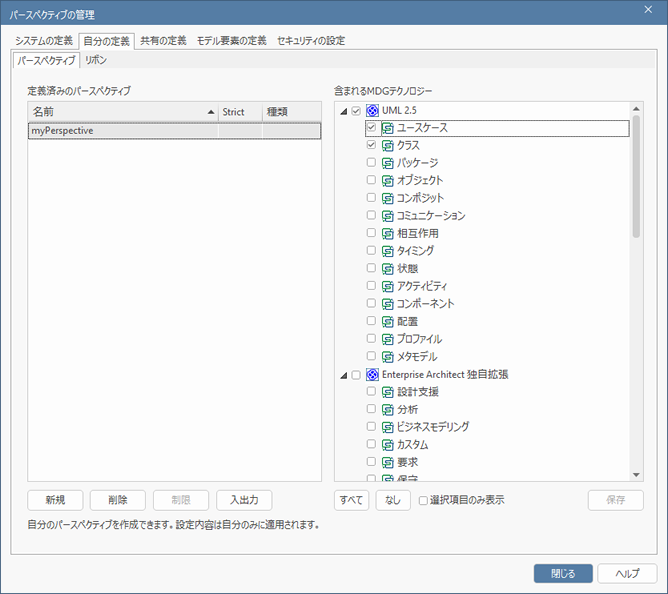Click the Strict column header
The height and width of the screenshot is (594, 668).
tap(240, 112)
